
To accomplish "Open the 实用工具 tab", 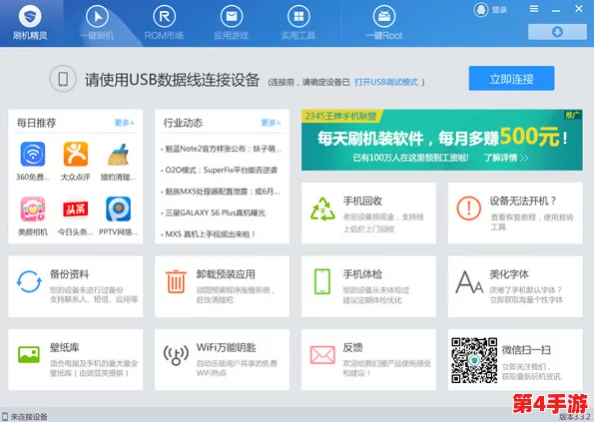I will pyautogui.click(x=299, y=23).
